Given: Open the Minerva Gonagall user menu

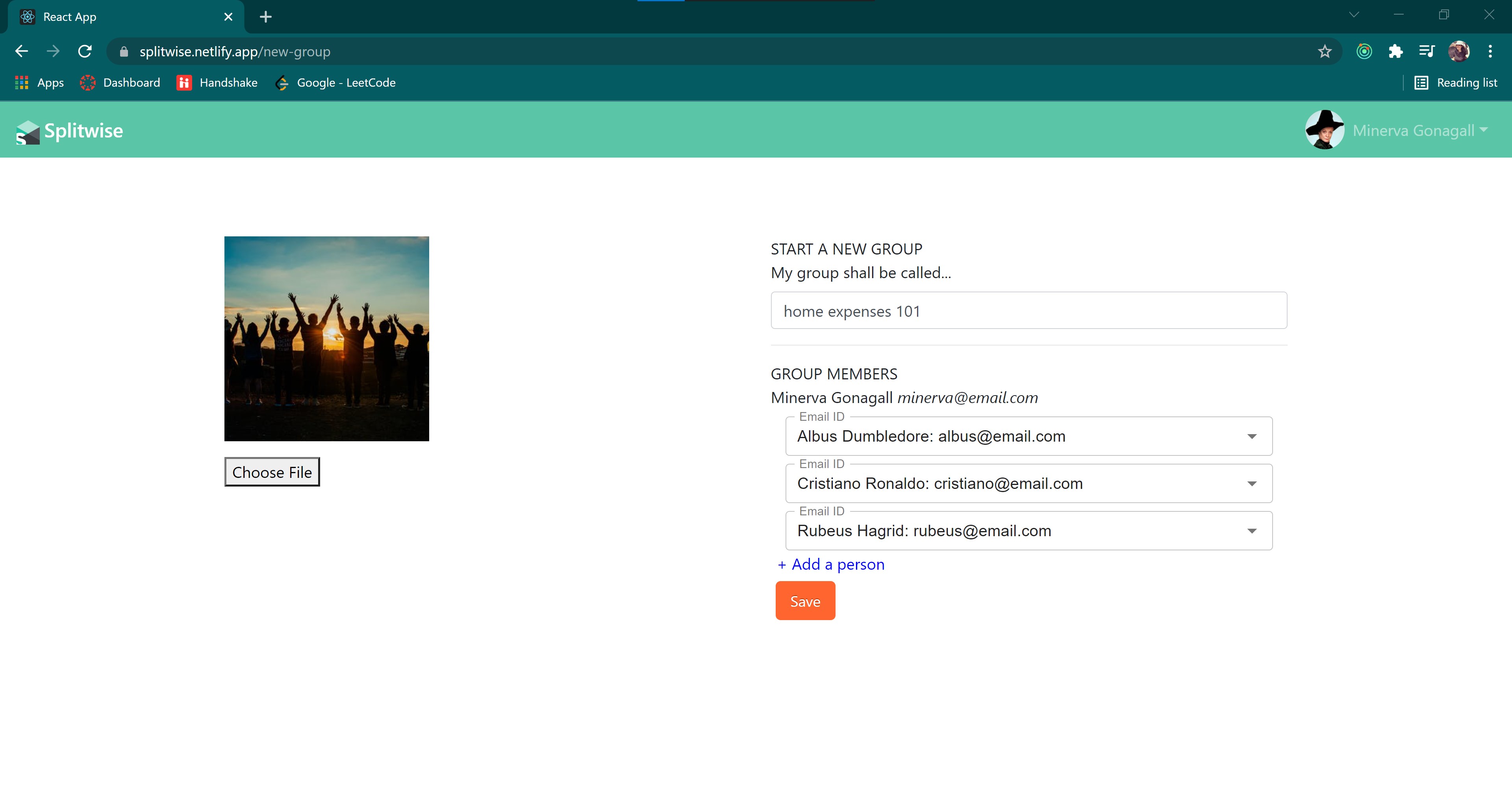Looking at the screenshot, I should [x=1419, y=130].
